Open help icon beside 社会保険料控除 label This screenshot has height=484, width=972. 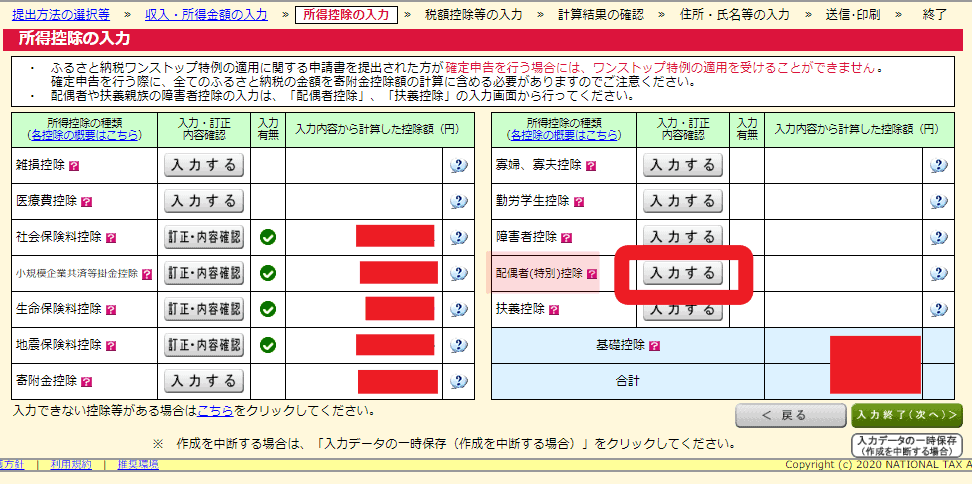coord(111,237)
